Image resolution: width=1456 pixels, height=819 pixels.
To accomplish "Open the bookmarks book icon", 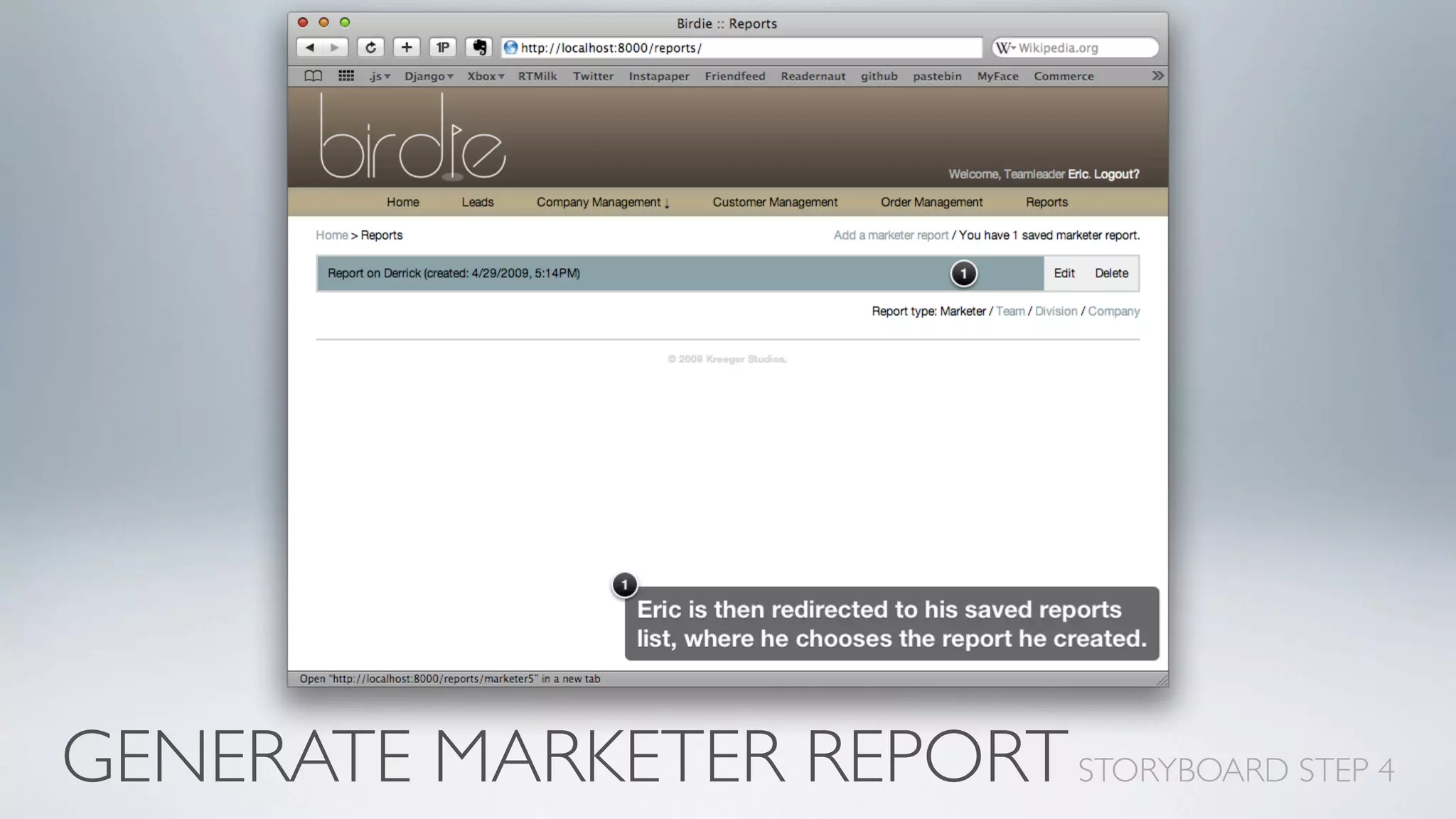I will [x=314, y=76].
